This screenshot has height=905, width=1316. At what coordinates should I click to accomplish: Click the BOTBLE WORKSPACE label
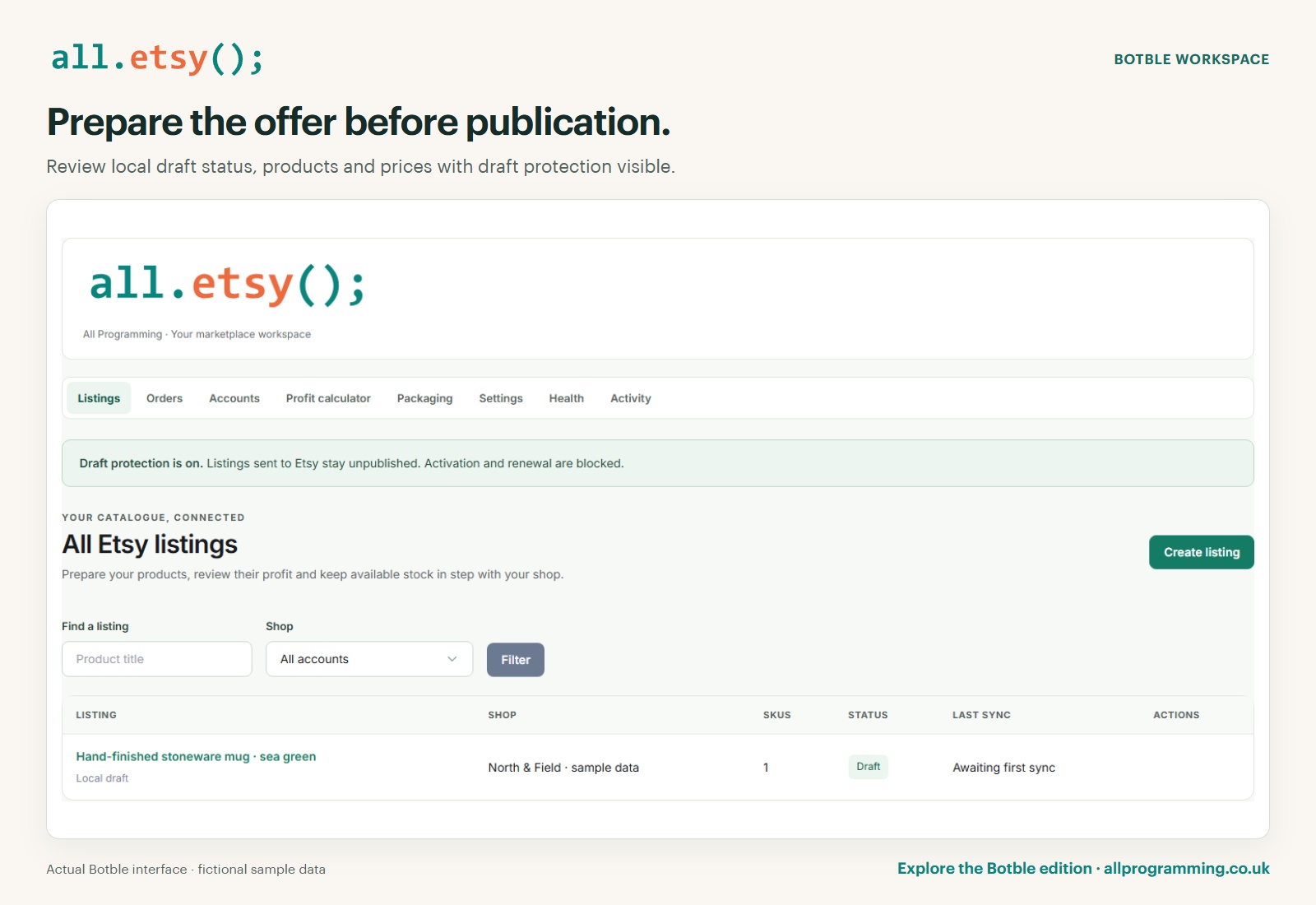1192,59
